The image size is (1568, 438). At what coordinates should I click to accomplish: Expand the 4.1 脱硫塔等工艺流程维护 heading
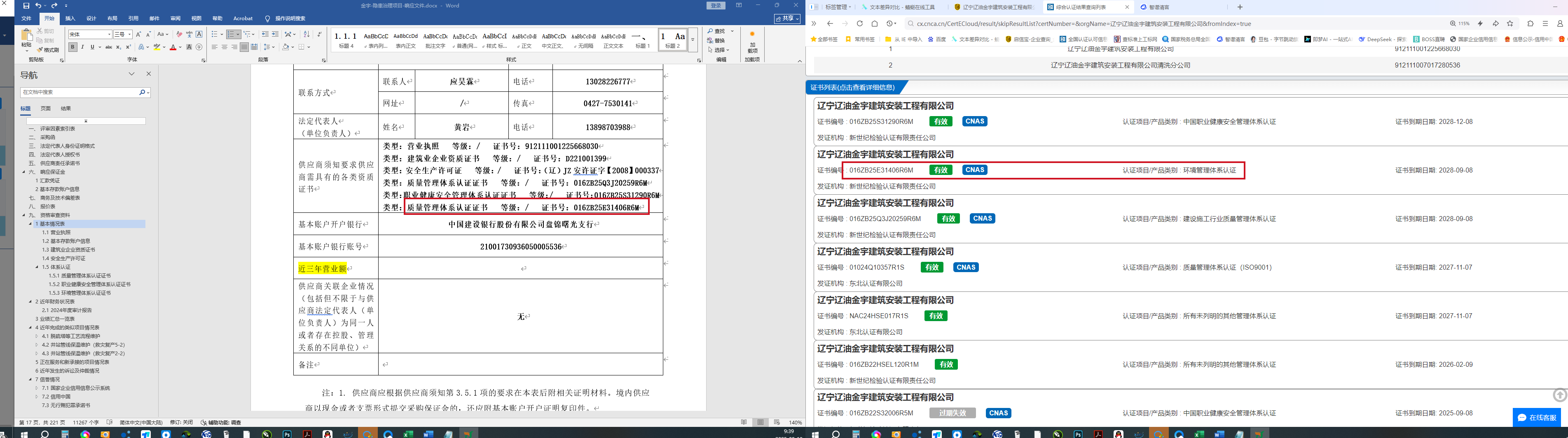pos(37,336)
